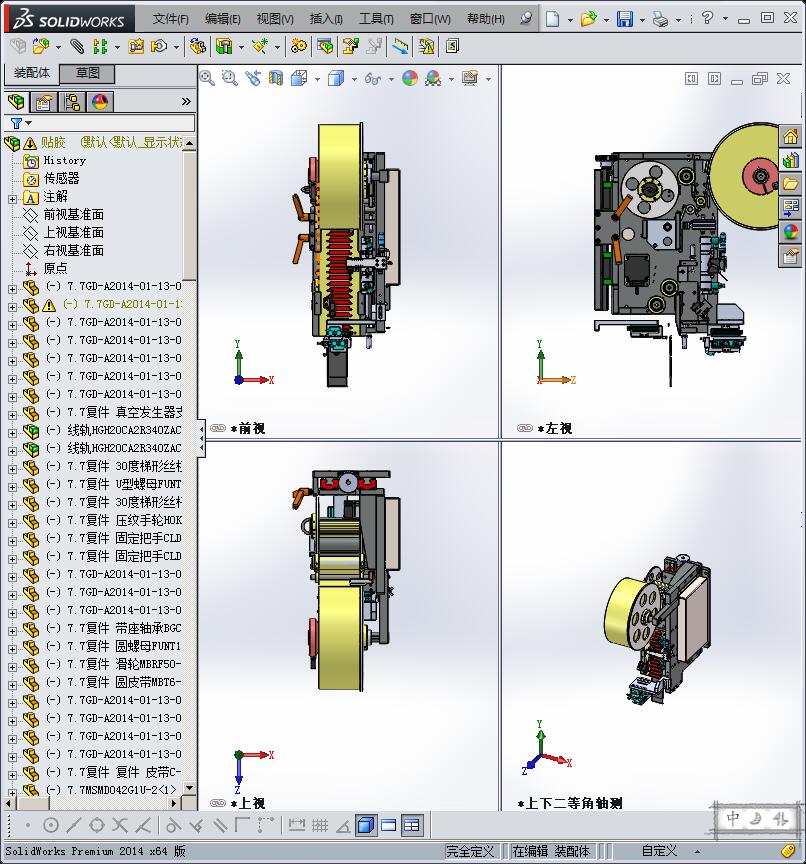Switch to the 草图 tab
This screenshot has height=864, width=806.
tap(87, 73)
